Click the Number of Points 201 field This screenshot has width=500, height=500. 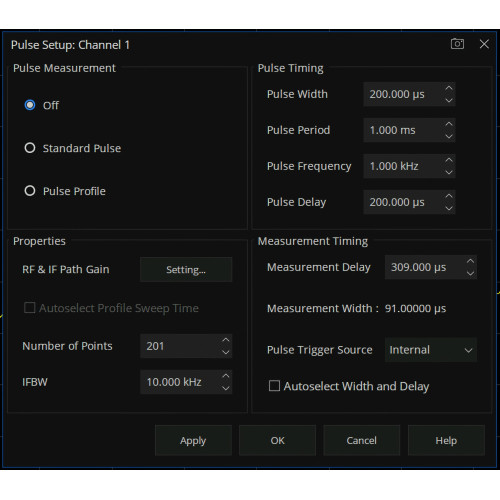pos(186,346)
